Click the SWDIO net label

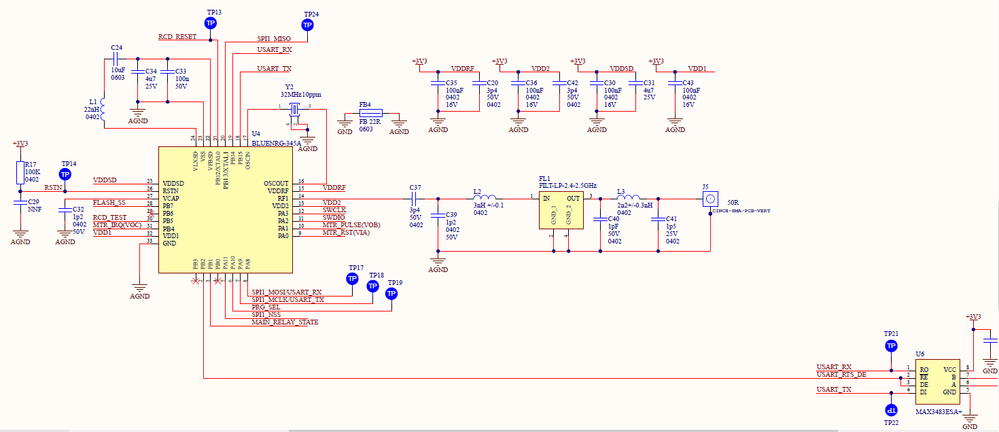334,217
